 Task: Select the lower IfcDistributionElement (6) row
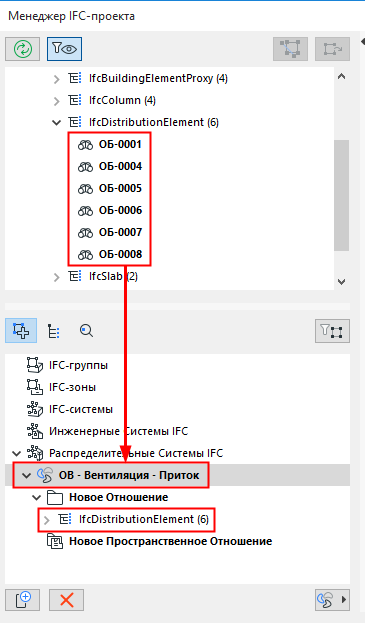click(x=143, y=519)
